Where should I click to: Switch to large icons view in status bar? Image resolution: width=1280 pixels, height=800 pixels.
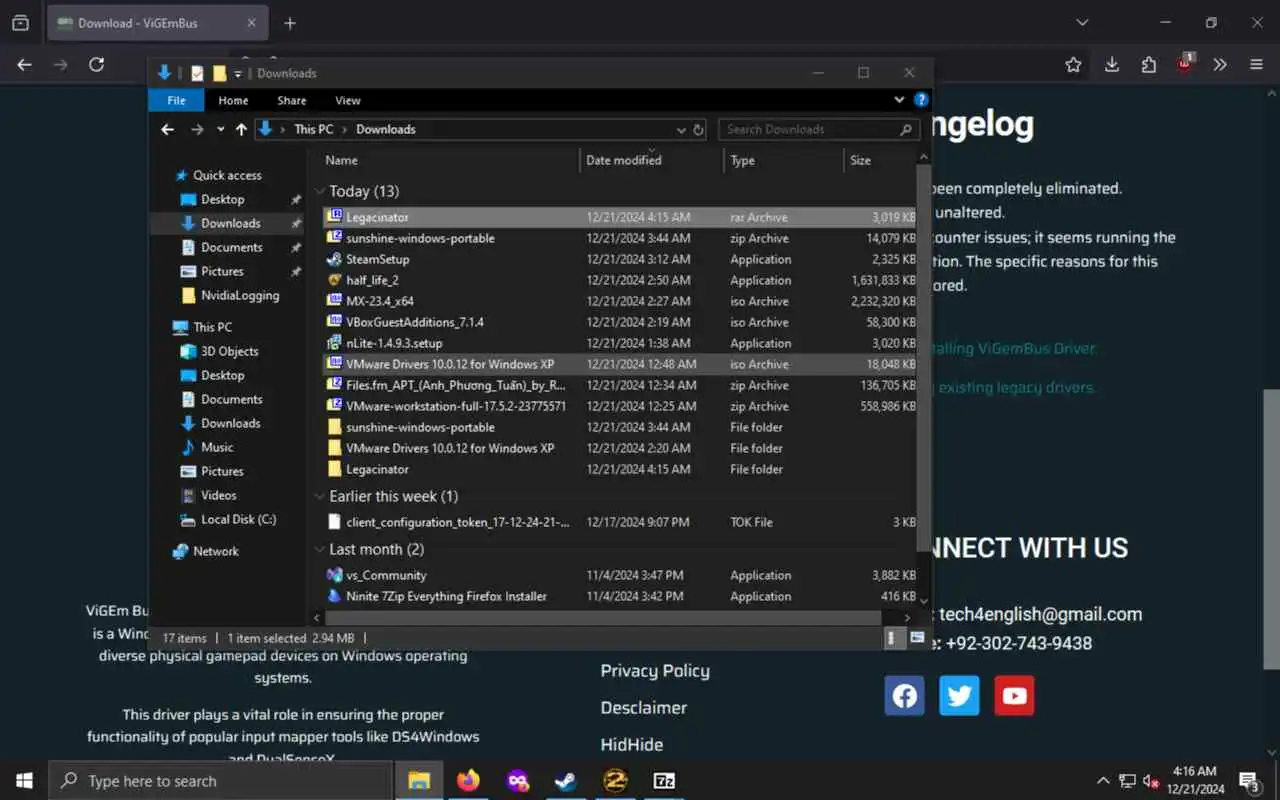(x=917, y=637)
